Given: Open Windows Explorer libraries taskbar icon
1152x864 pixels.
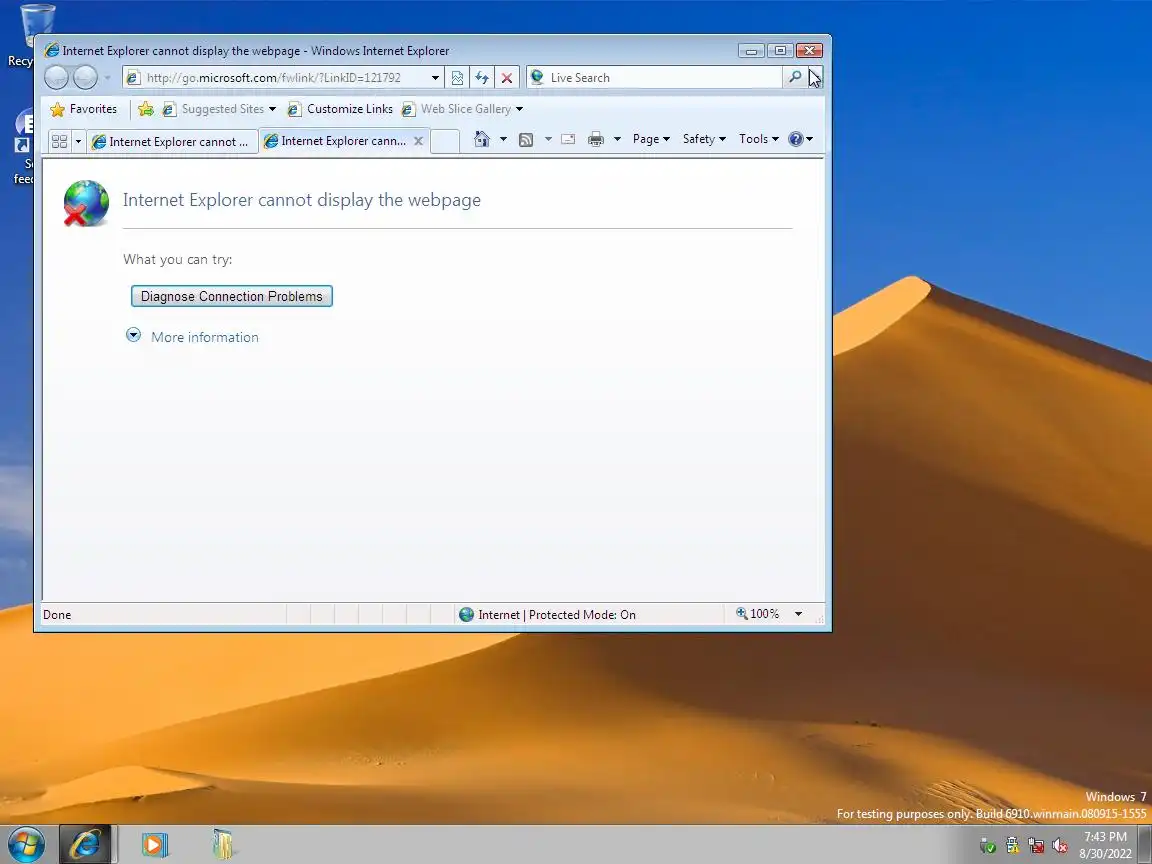Looking at the screenshot, I should click(x=223, y=844).
